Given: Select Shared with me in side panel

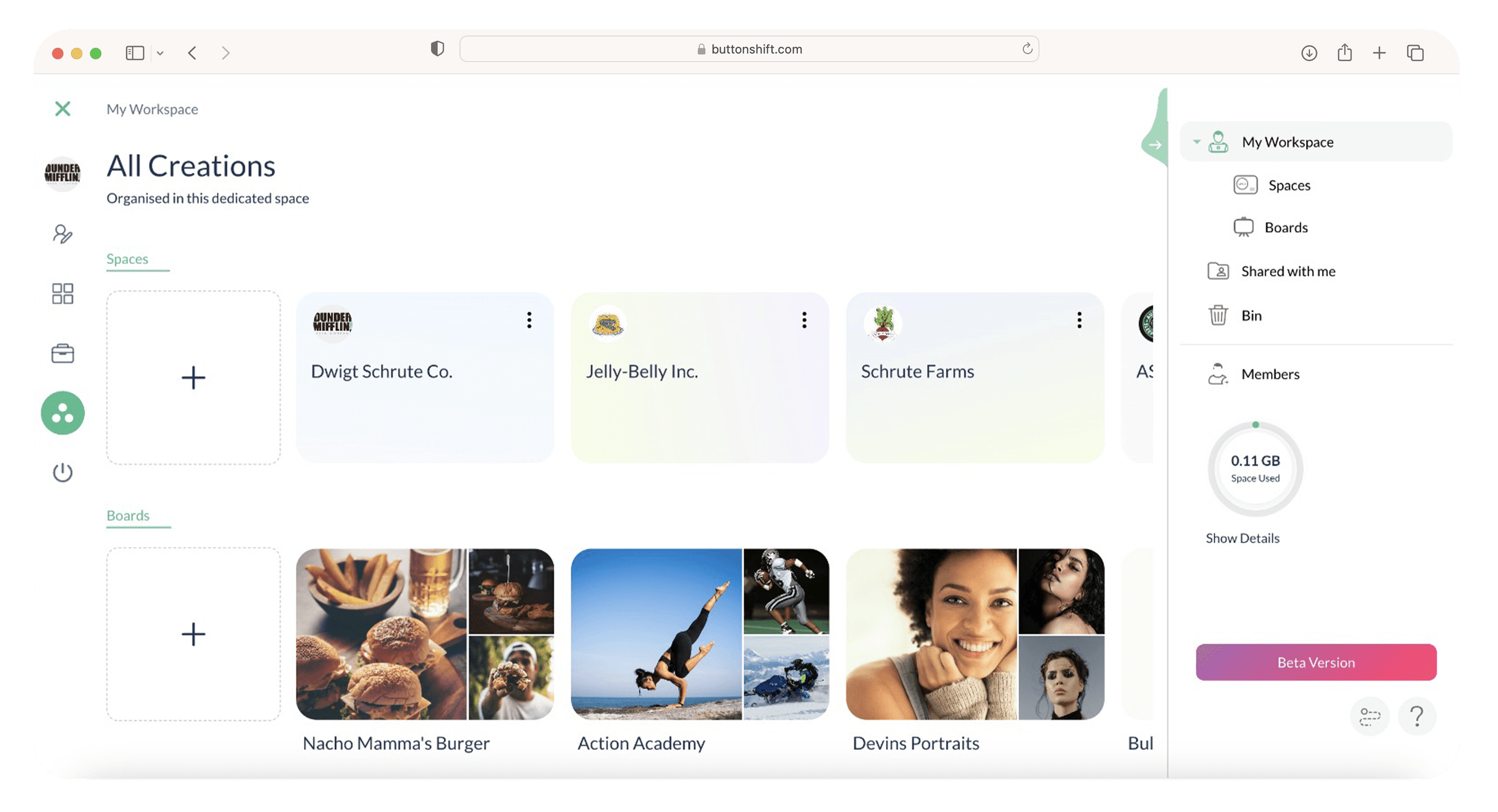Looking at the screenshot, I should [1288, 271].
